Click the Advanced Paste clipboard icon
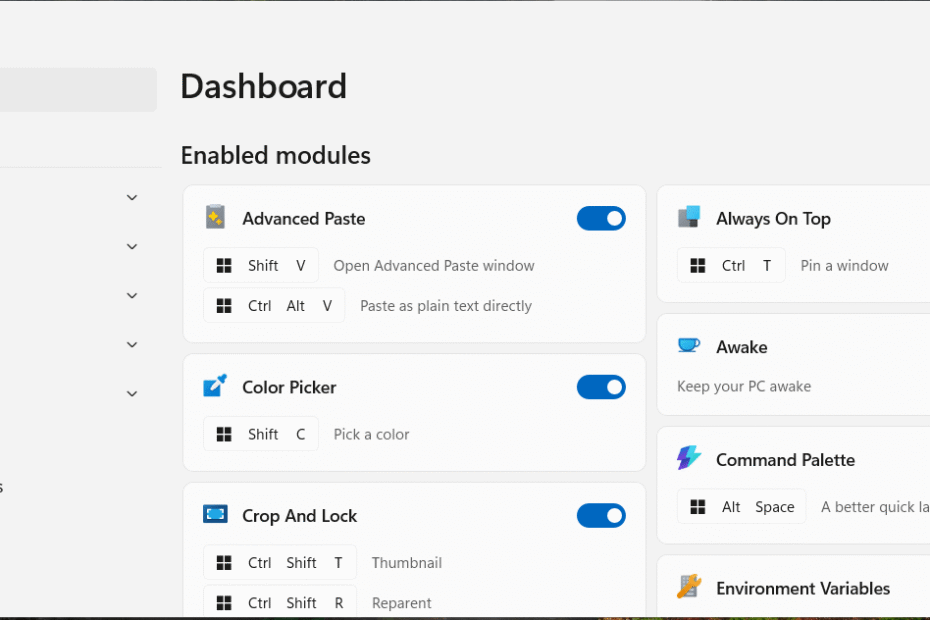The image size is (930, 620). click(215, 217)
